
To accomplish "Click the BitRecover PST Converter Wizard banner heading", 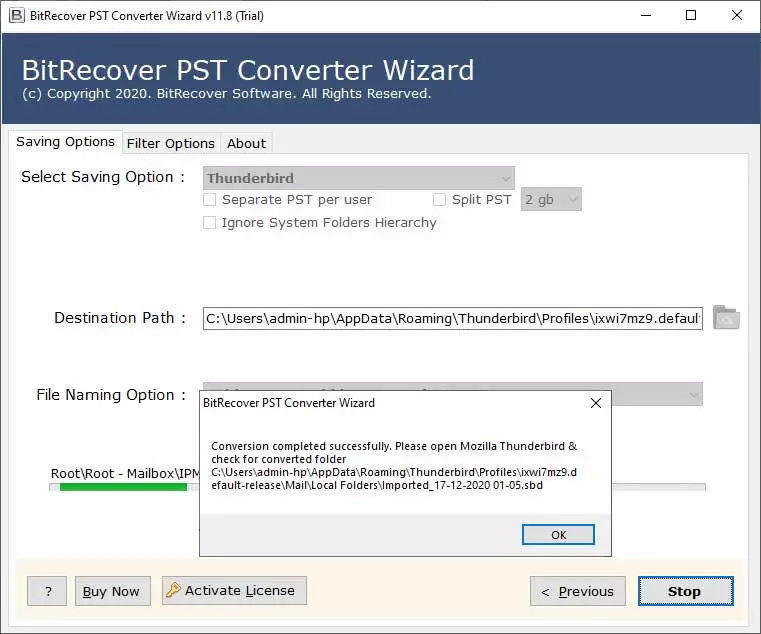I will coord(248,70).
